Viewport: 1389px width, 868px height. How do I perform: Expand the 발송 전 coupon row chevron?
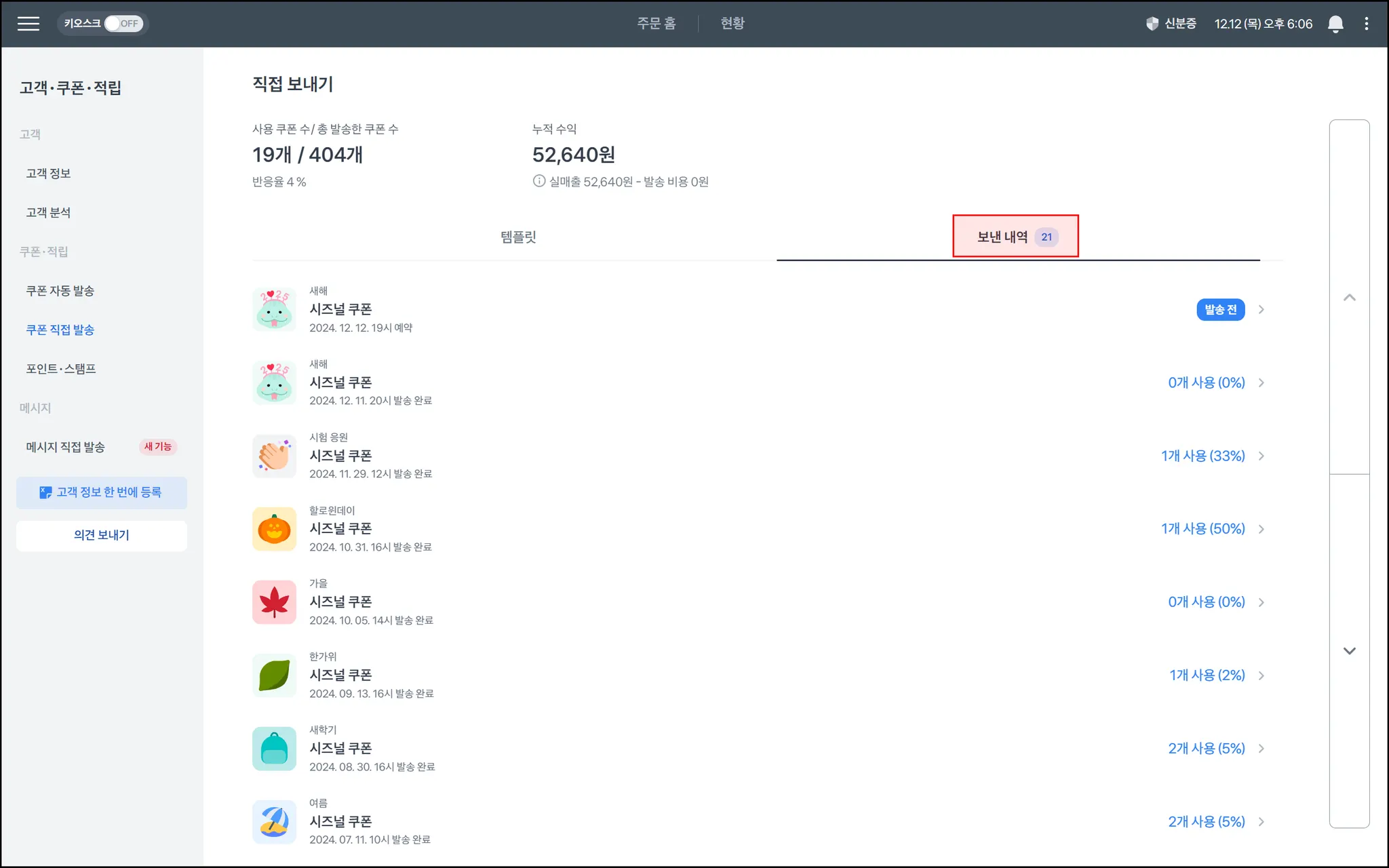tap(1261, 310)
